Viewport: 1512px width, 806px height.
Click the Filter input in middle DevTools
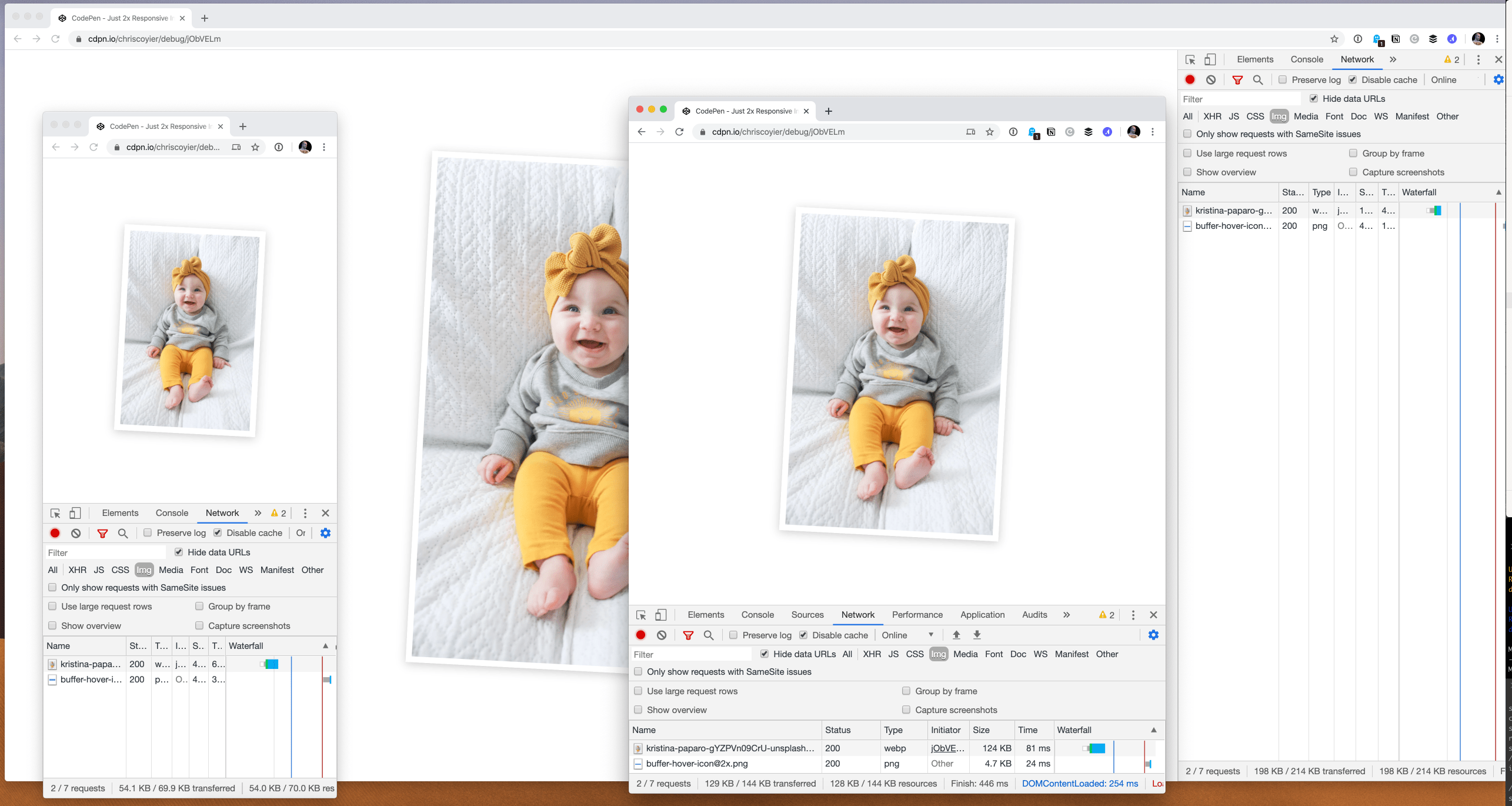tap(690, 654)
